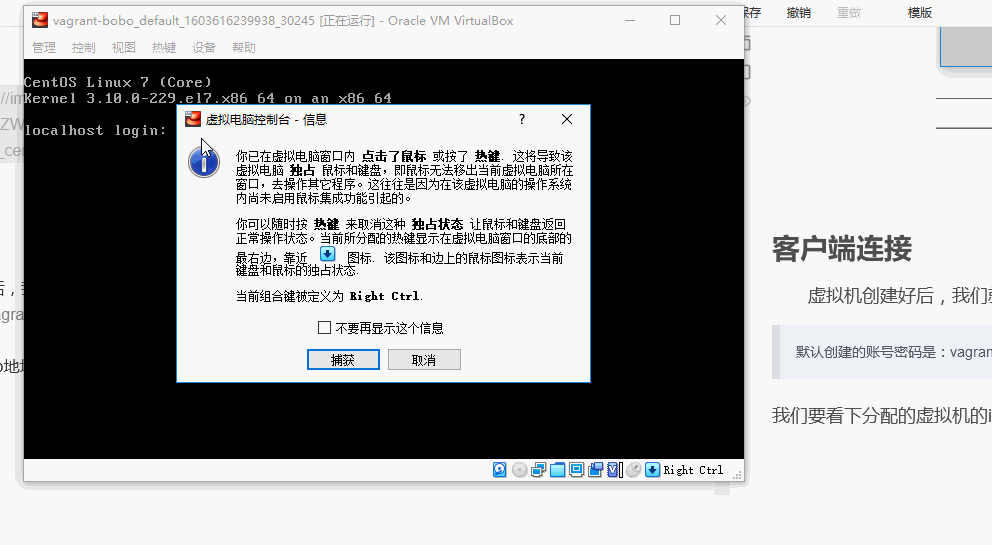
Task: Click the 我们要看下分配的虚拟机 paragraph
Action: (x=881, y=416)
